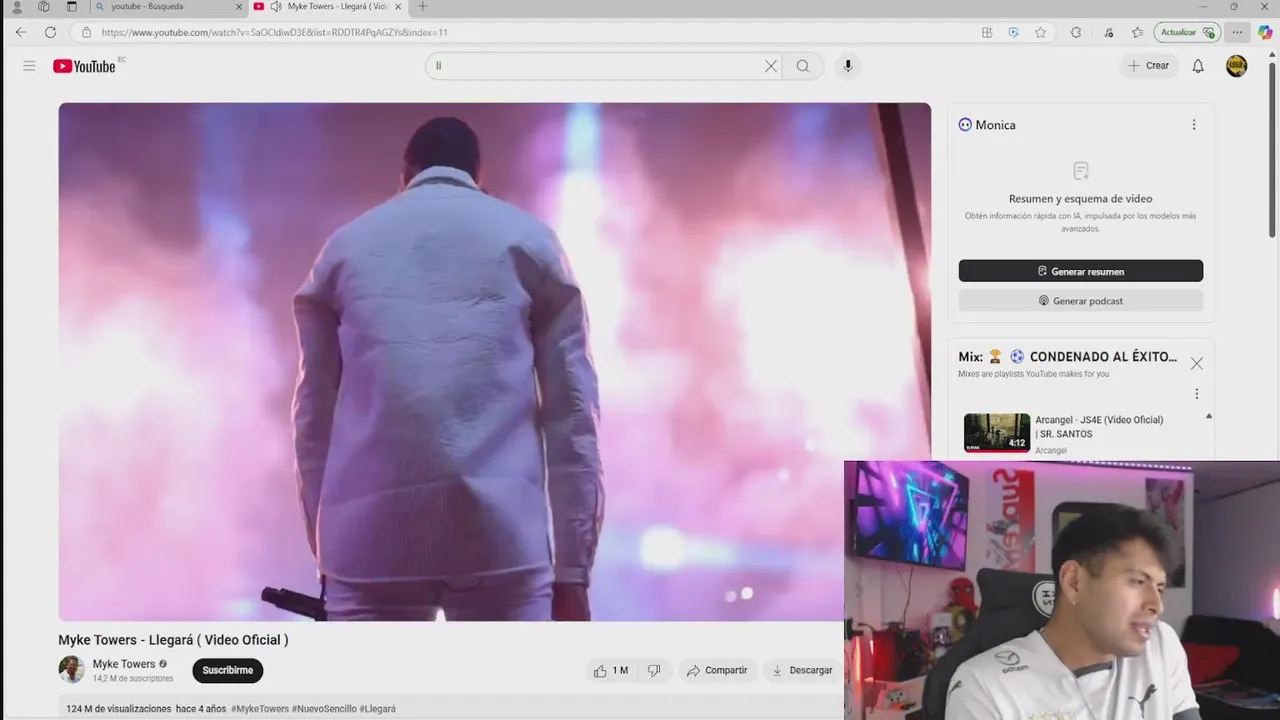Image resolution: width=1280 pixels, height=720 pixels.
Task: Mute the tab via speaker icon
Action: [x=275, y=6]
